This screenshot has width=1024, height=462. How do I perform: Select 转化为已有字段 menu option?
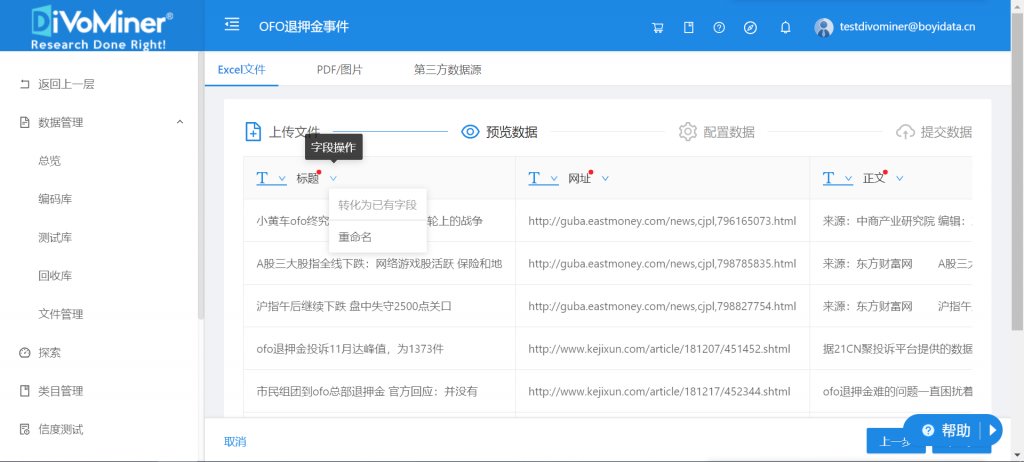tap(377, 205)
